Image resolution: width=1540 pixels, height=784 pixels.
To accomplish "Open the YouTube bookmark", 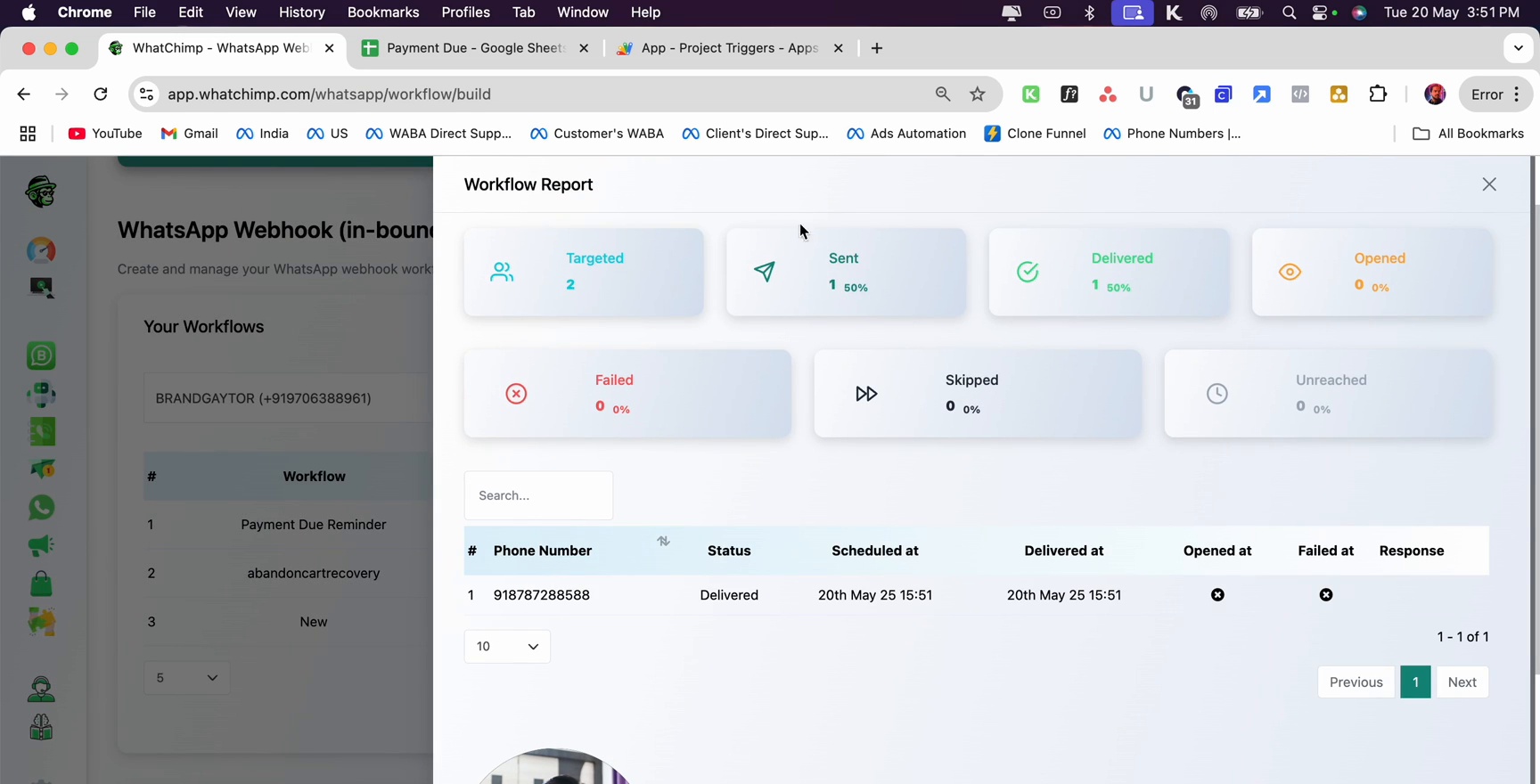I will coord(105,134).
